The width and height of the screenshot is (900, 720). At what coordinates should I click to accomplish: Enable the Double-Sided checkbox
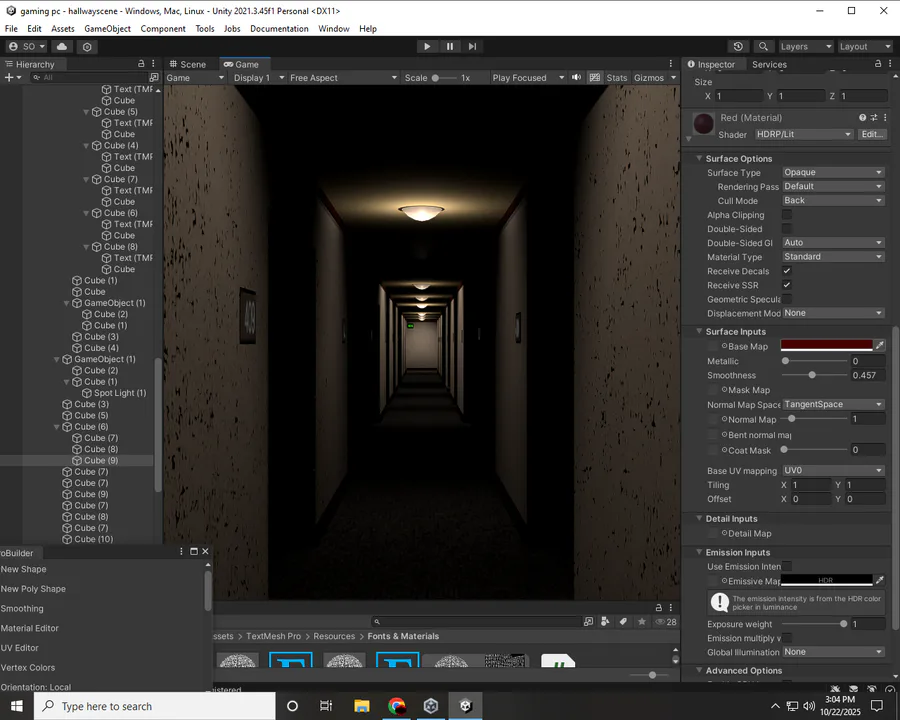click(787, 229)
